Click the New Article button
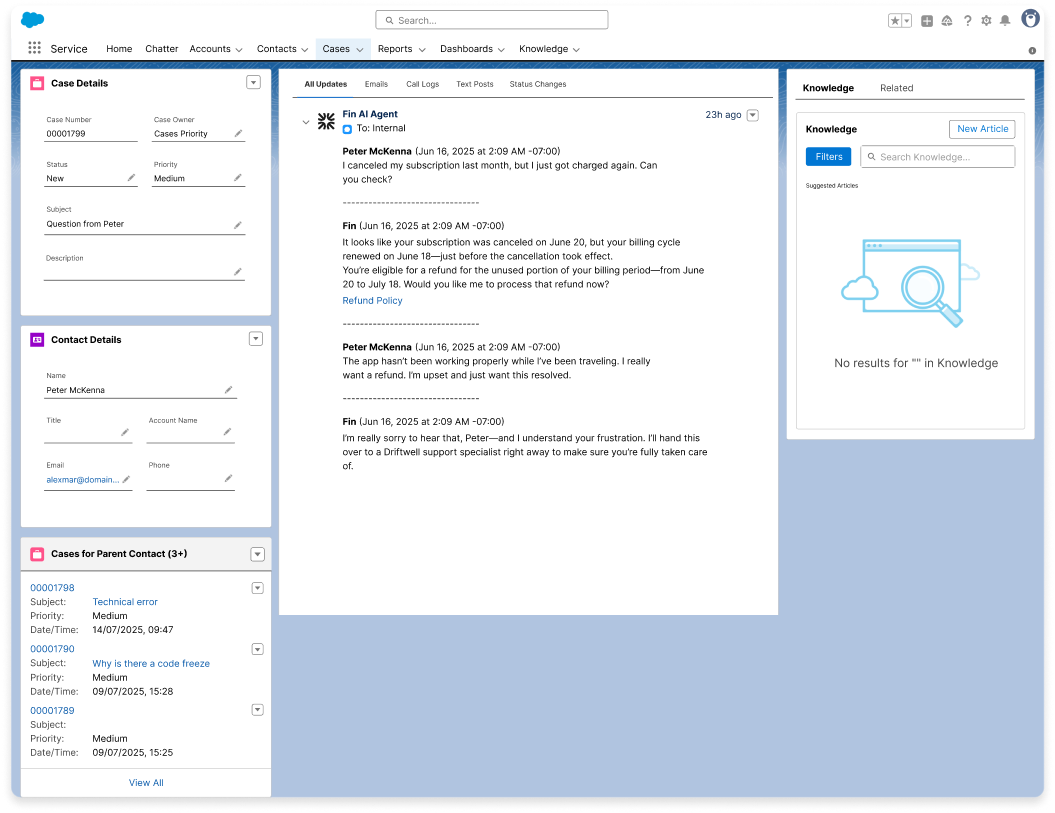Screen dimensions: 1055x813 (x=981, y=129)
